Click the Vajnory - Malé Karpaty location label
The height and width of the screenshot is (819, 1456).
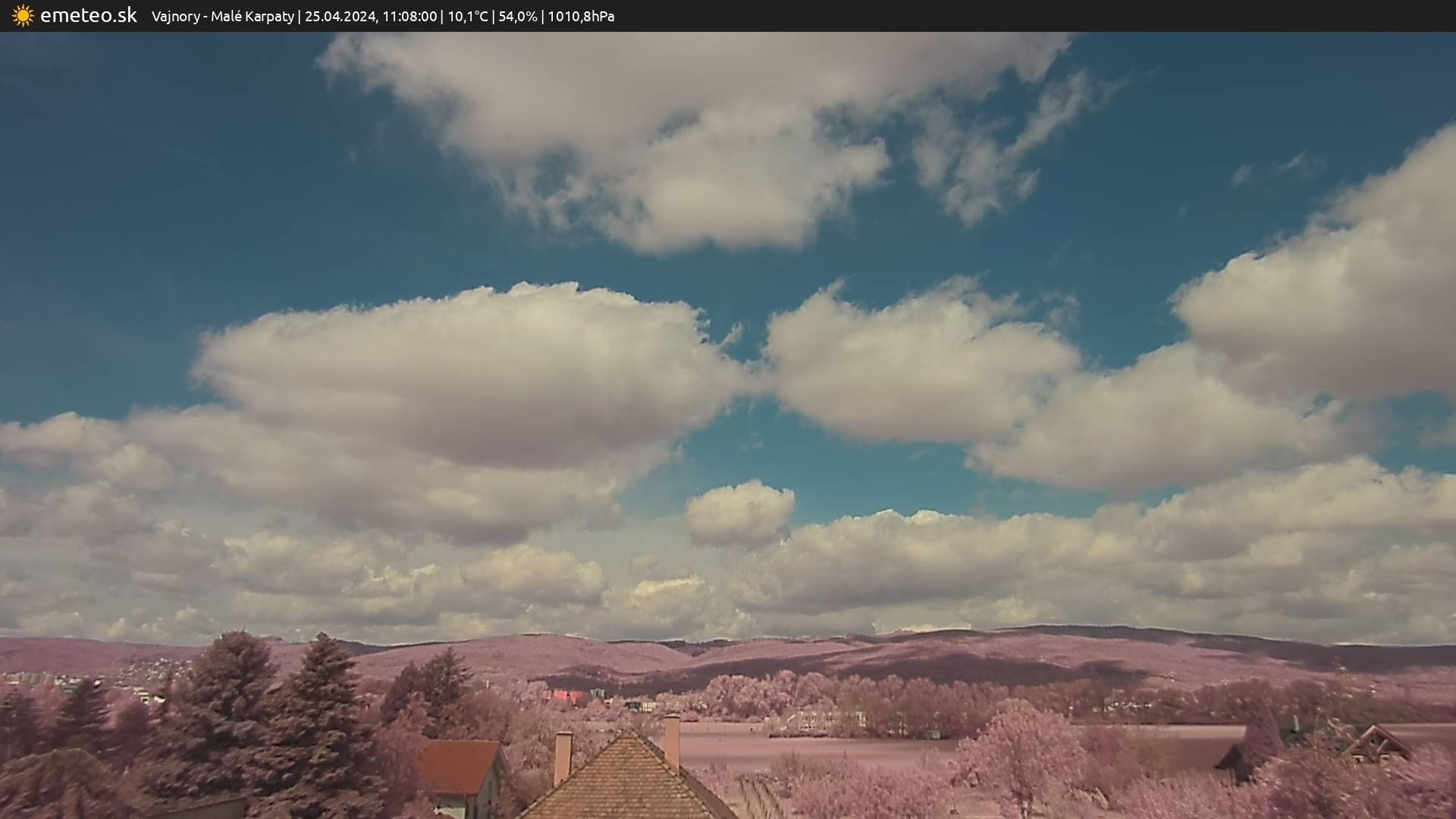(222, 17)
